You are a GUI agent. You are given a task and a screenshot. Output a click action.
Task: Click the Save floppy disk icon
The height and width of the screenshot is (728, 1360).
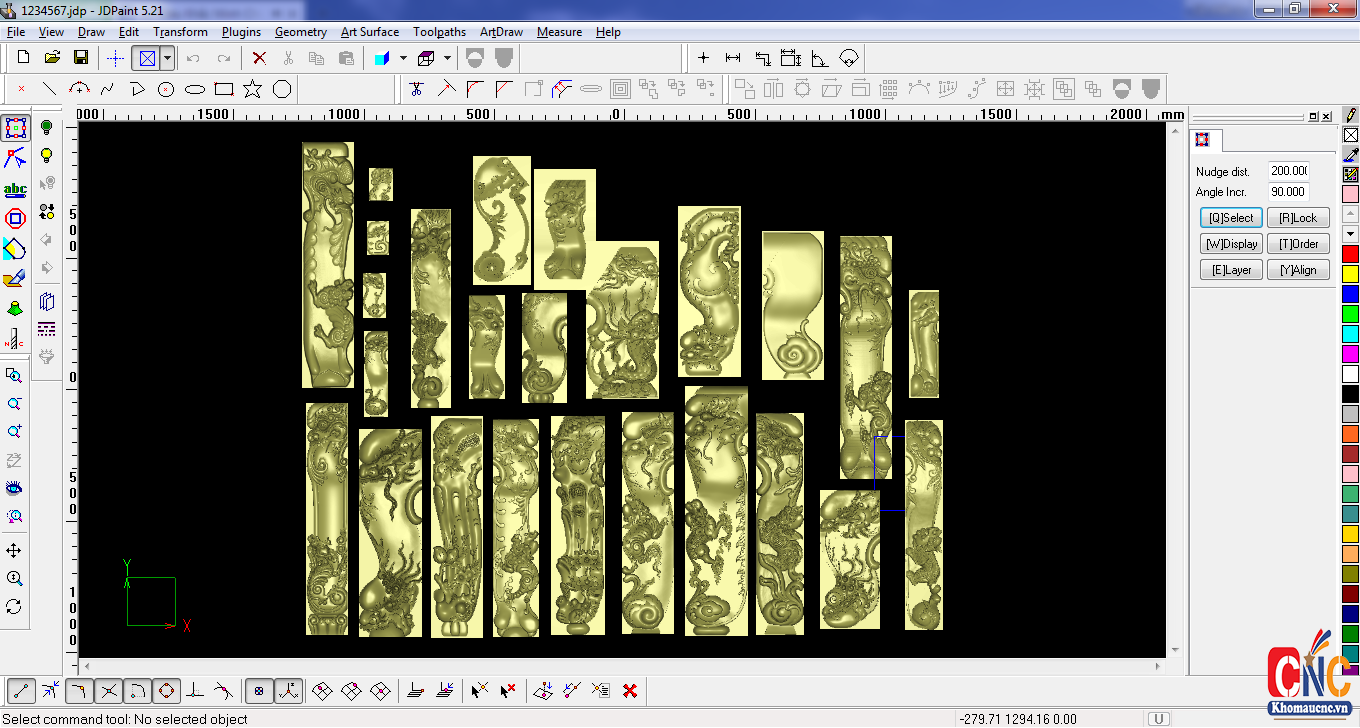[81, 58]
